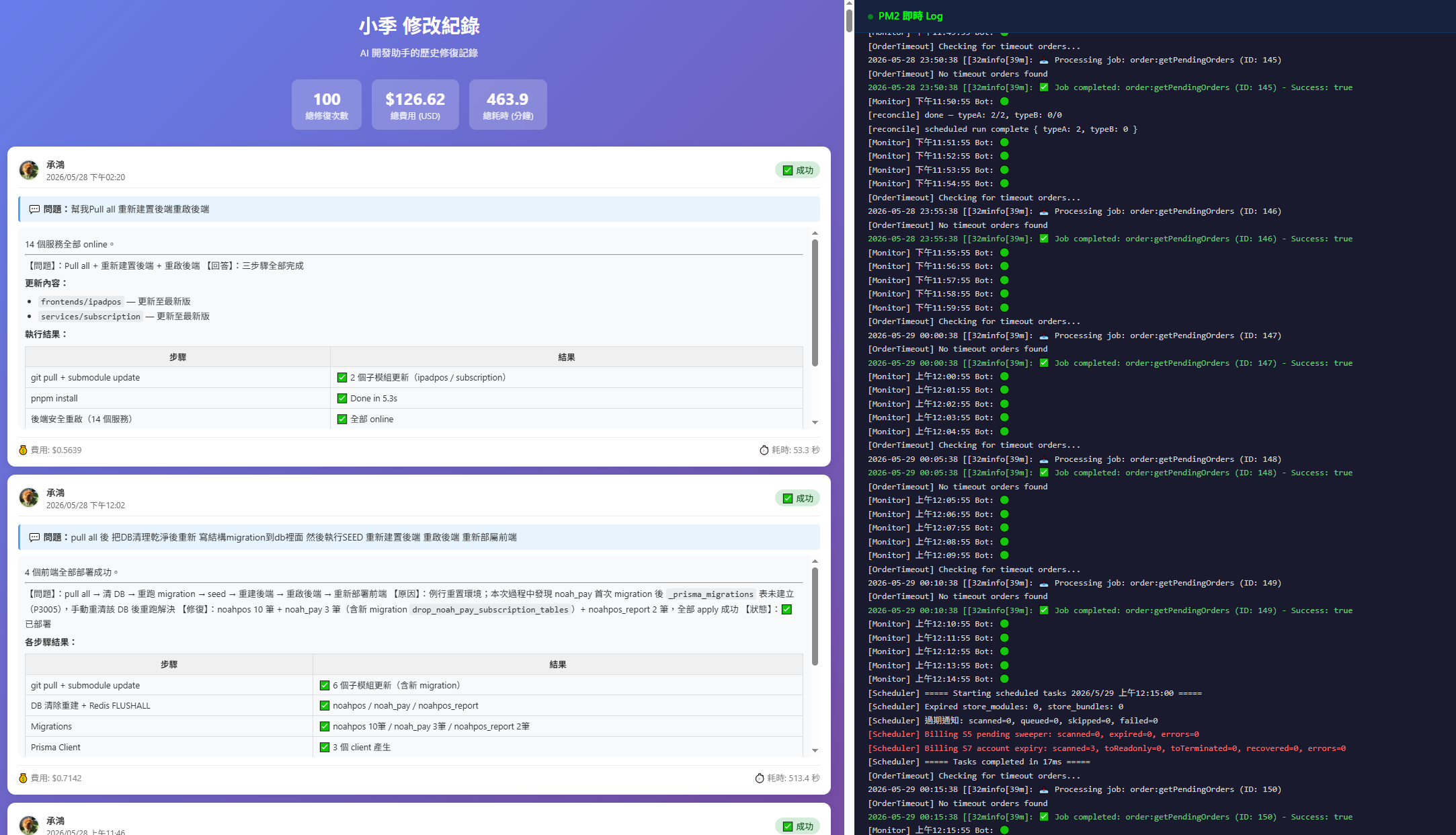Image resolution: width=1456 pixels, height=835 pixels.
Task: Click the green check beside 6 個子模組更新
Action: click(x=325, y=685)
